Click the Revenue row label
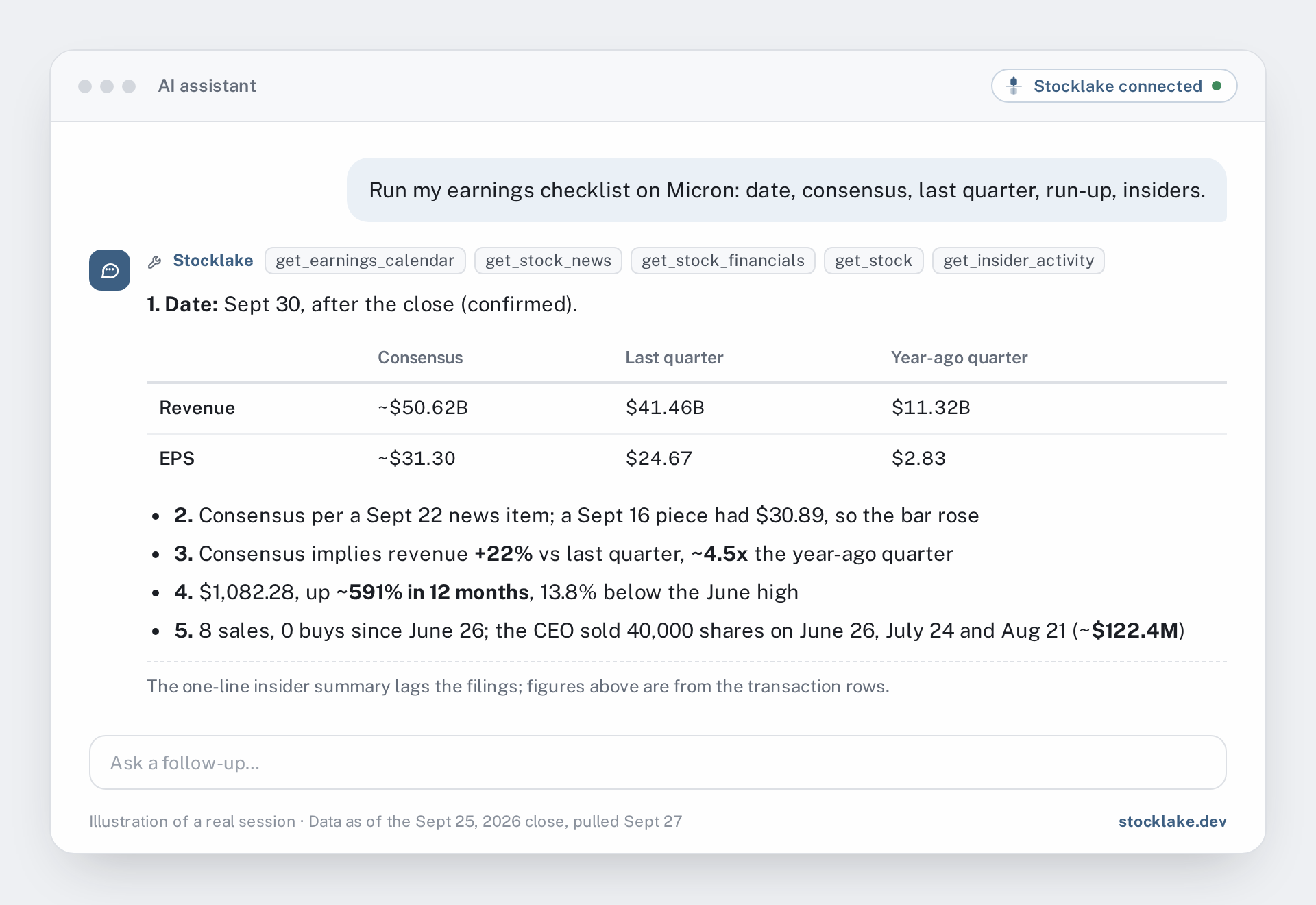 click(197, 408)
